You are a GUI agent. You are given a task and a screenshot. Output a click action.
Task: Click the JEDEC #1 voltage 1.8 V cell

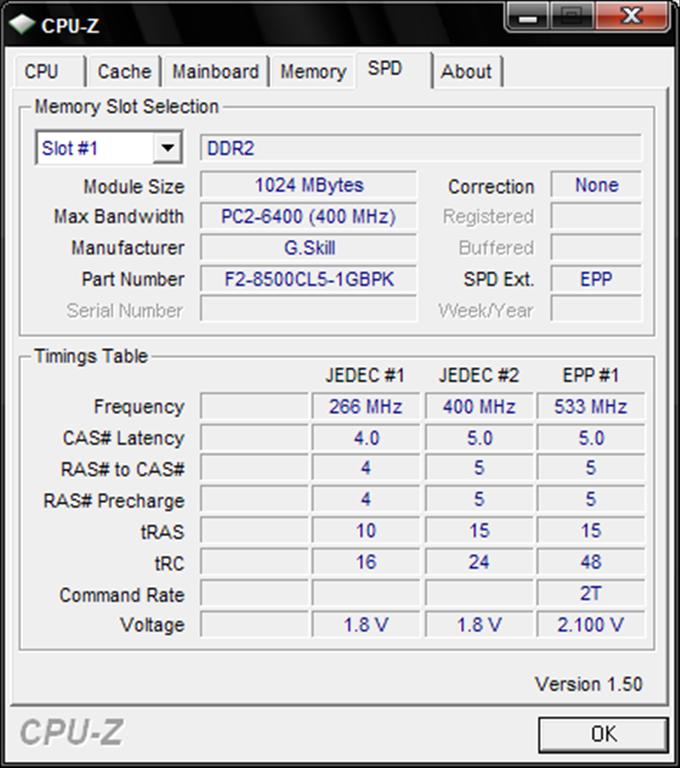pyautogui.click(x=365, y=624)
